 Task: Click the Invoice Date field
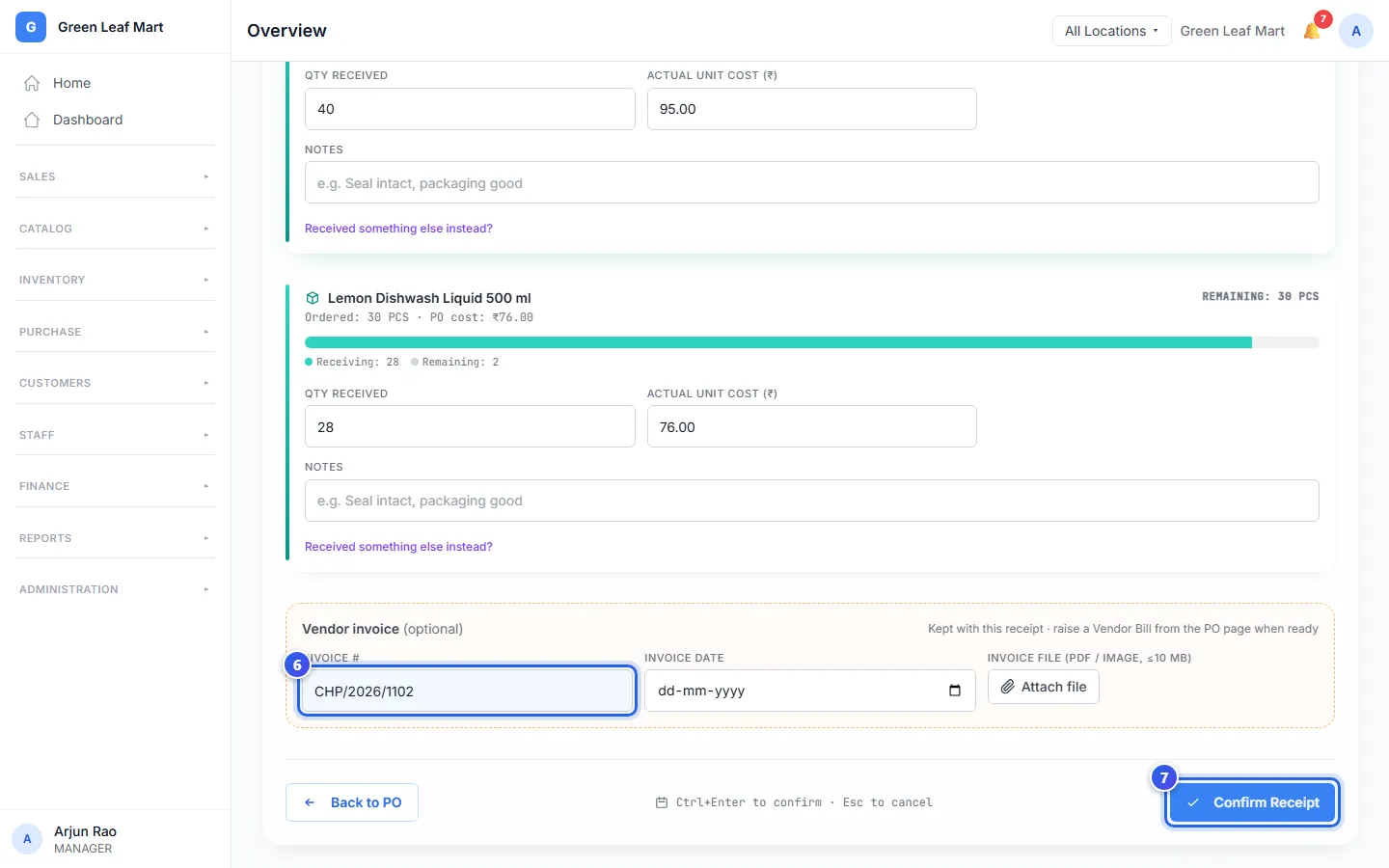coord(810,691)
